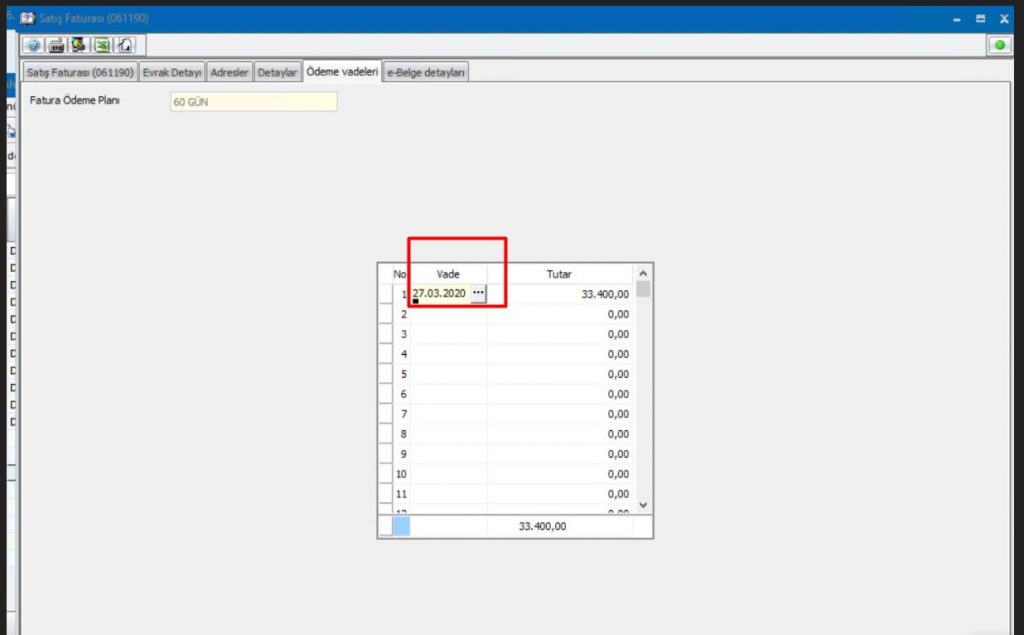Select the row 2 header selector box
This screenshot has height=635, width=1024.
[385, 314]
